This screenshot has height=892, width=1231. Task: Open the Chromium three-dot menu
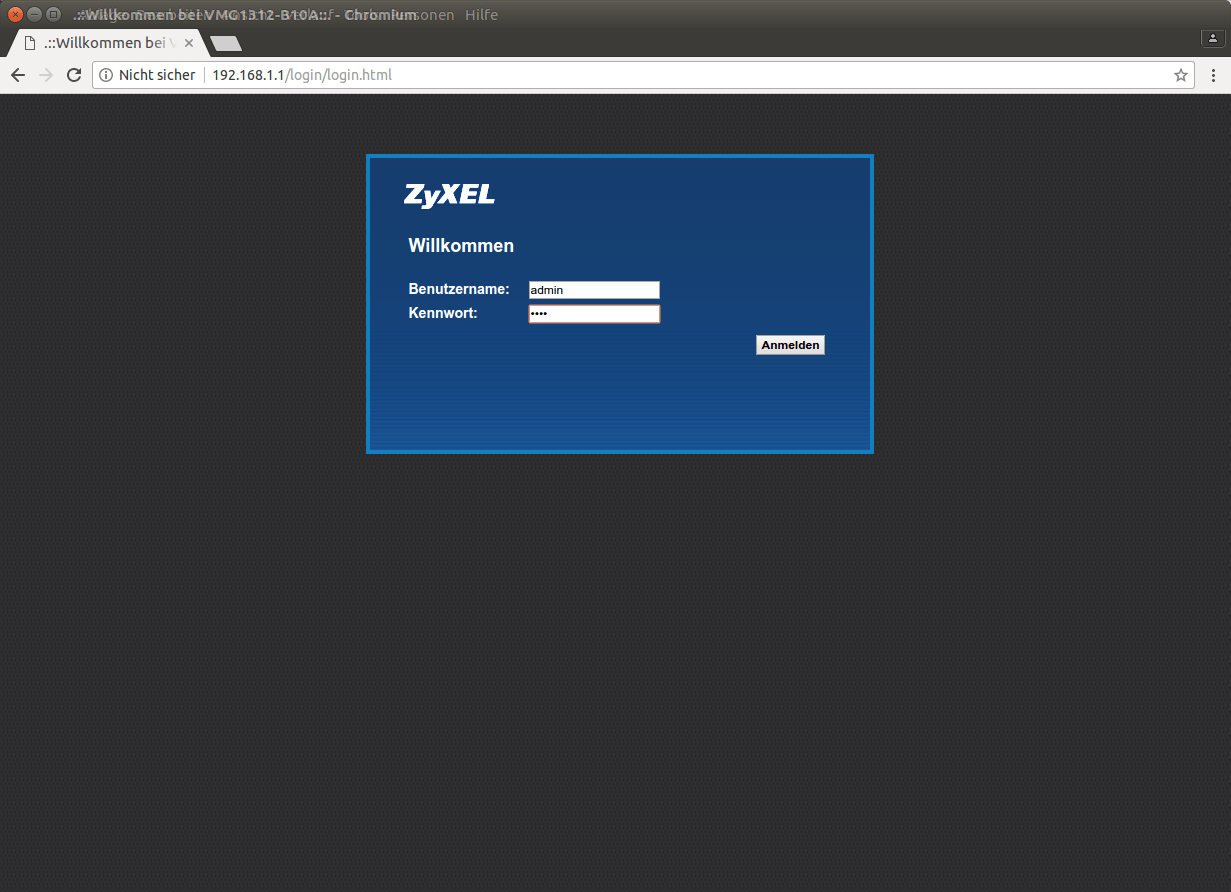click(1213, 74)
